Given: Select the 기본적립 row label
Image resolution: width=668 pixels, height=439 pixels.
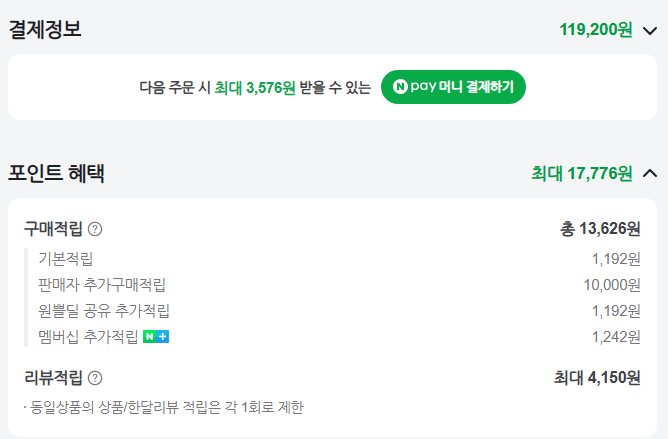Looking at the screenshot, I should point(66,259).
